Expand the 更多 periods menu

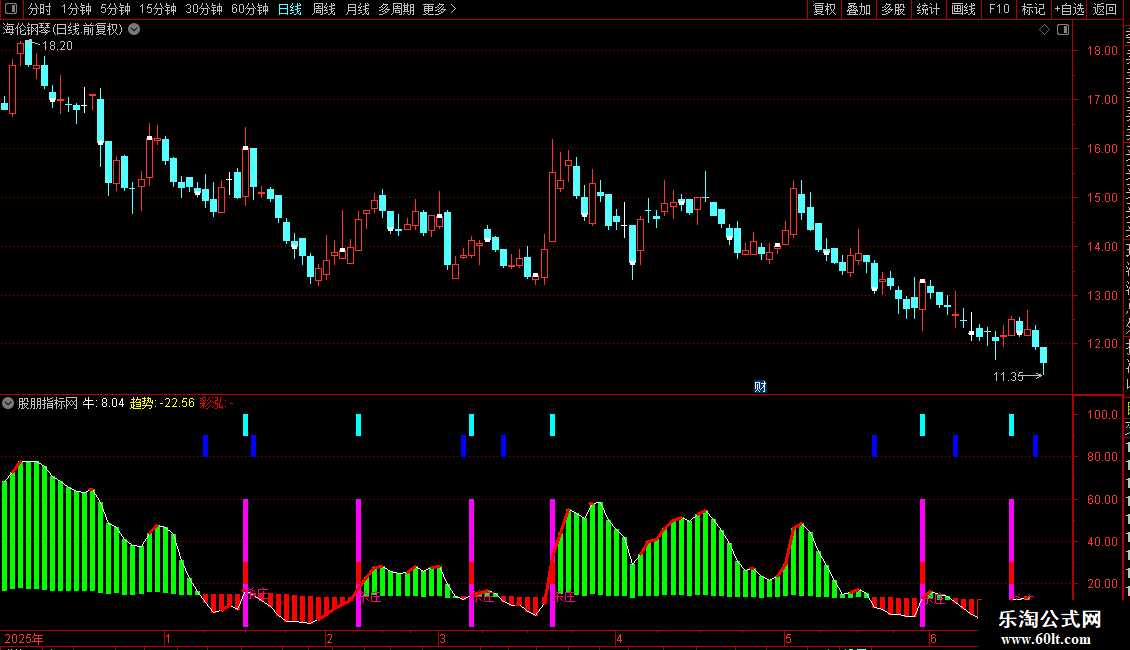pos(439,9)
